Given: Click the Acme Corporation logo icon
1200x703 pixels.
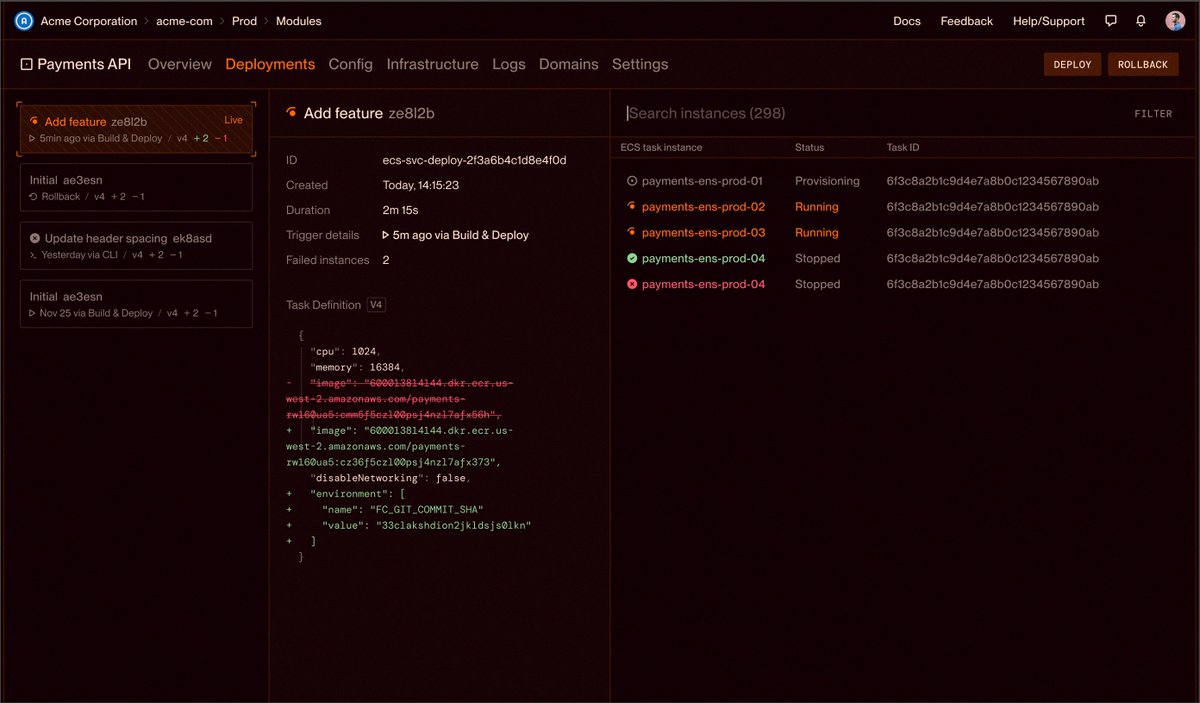Looking at the screenshot, I should 24,21.
